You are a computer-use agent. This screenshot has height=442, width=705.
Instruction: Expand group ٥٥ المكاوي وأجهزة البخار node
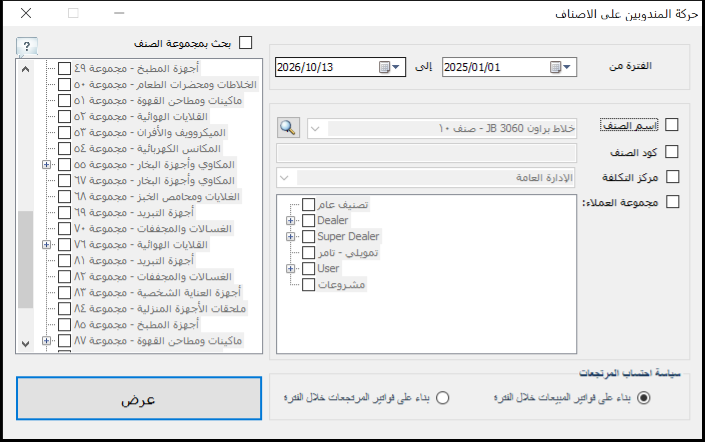click(x=46, y=165)
